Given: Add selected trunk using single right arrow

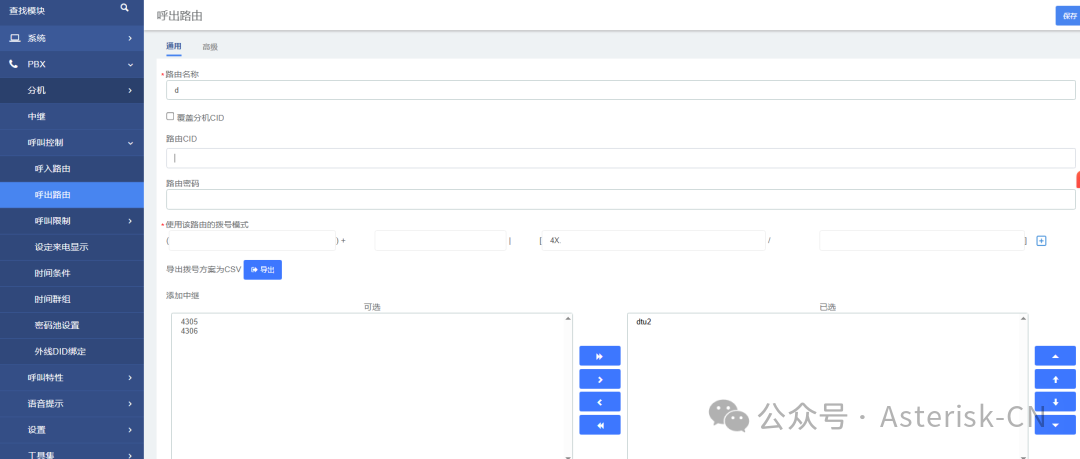Looking at the screenshot, I should tap(600, 379).
